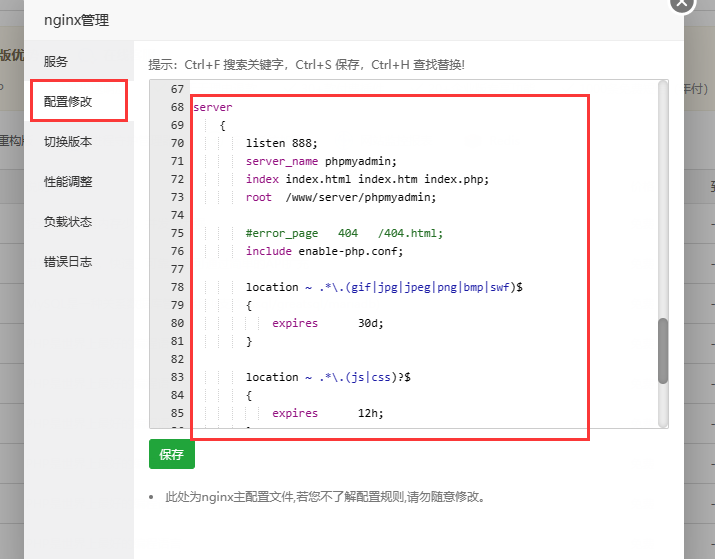Click line number 82 in gutter
The image size is (715, 559).
point(177,359)
